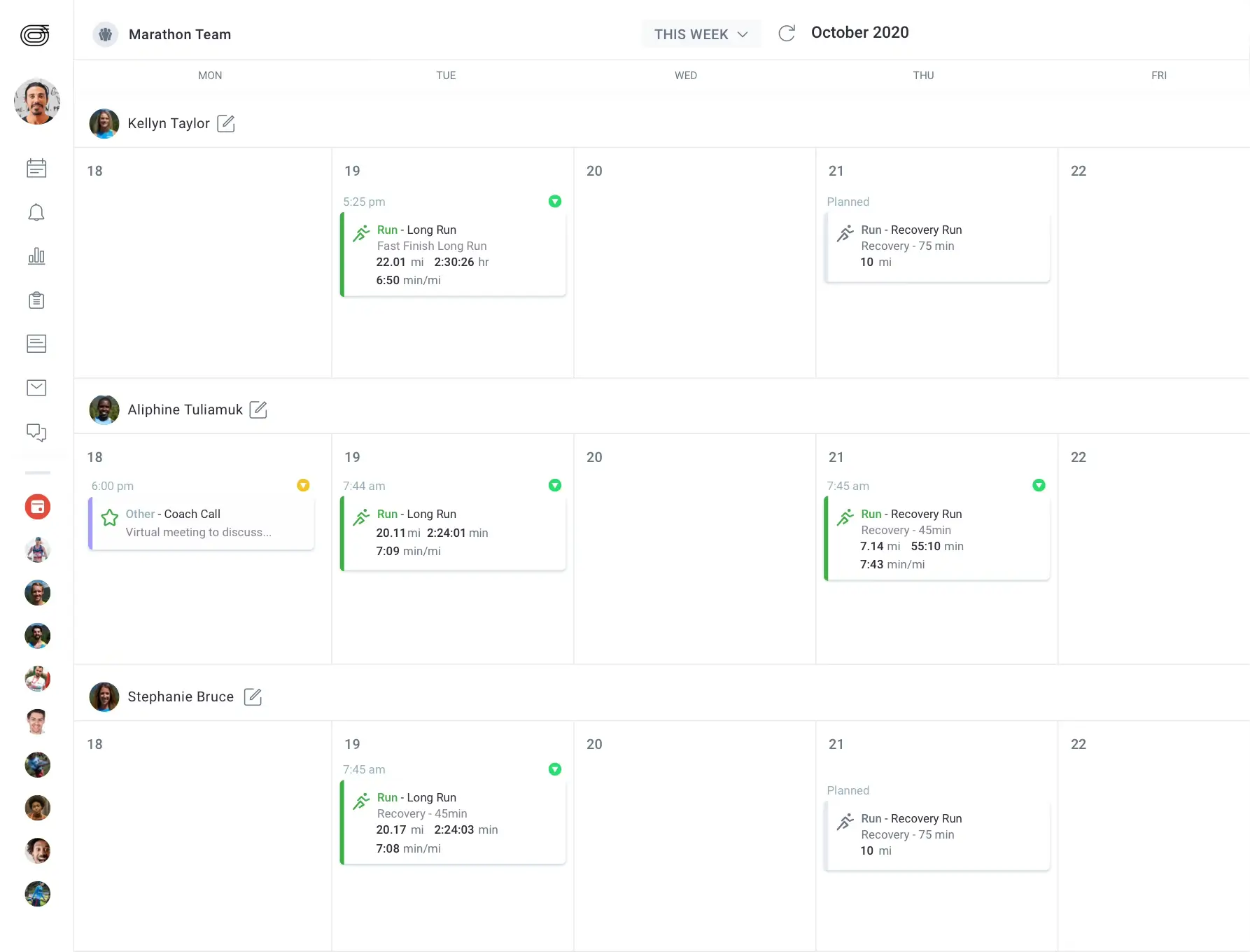1250x952 pixels.
Task: View the analytics bar-chart icon
Action: pyautogui.click(x=36, y=256)
